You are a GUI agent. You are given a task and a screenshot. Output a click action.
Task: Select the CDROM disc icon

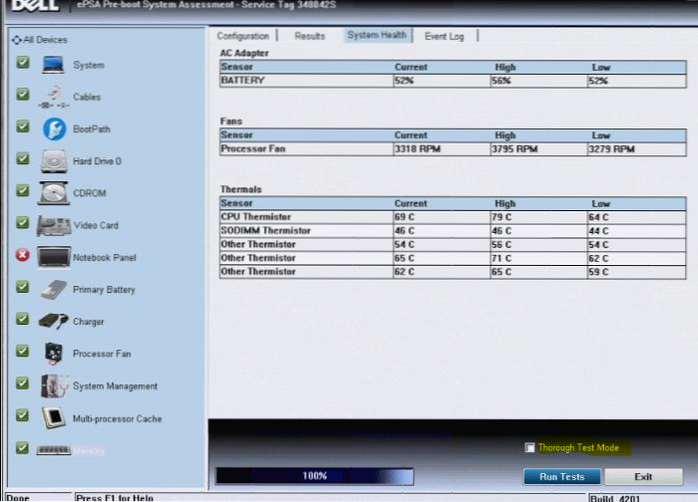[x=53, y=193]
